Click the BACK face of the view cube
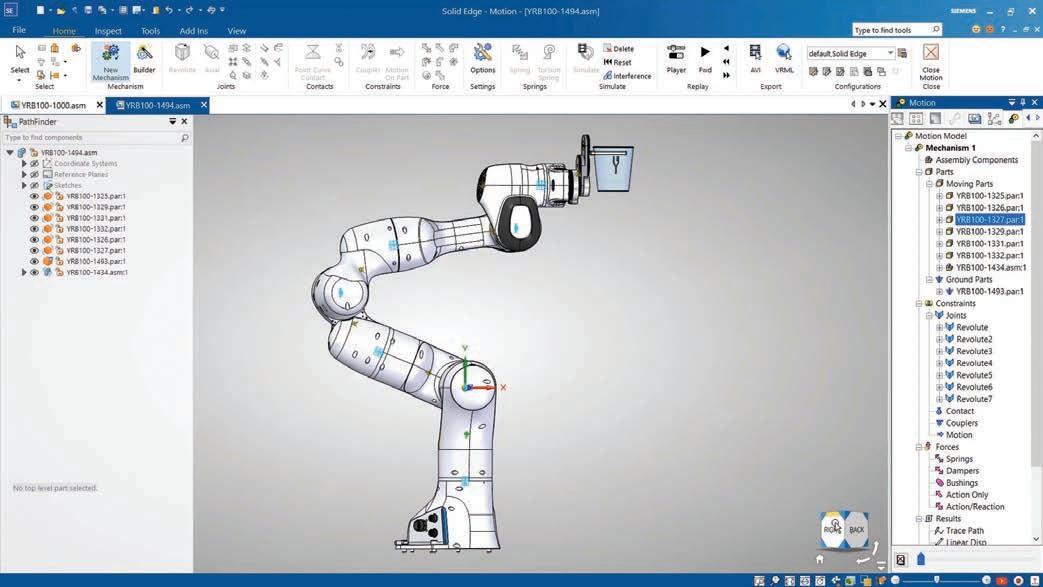This screenshot has width=1043, height=587. click(857, 530)
